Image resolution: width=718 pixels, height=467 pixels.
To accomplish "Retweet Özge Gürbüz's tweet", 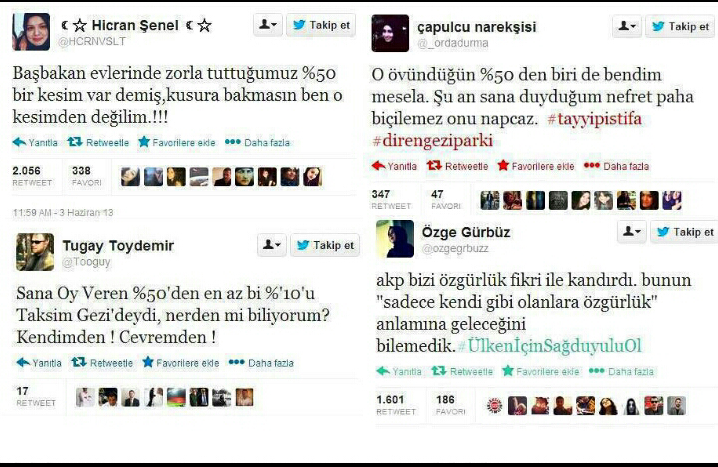I will click(x=462, y=371).
